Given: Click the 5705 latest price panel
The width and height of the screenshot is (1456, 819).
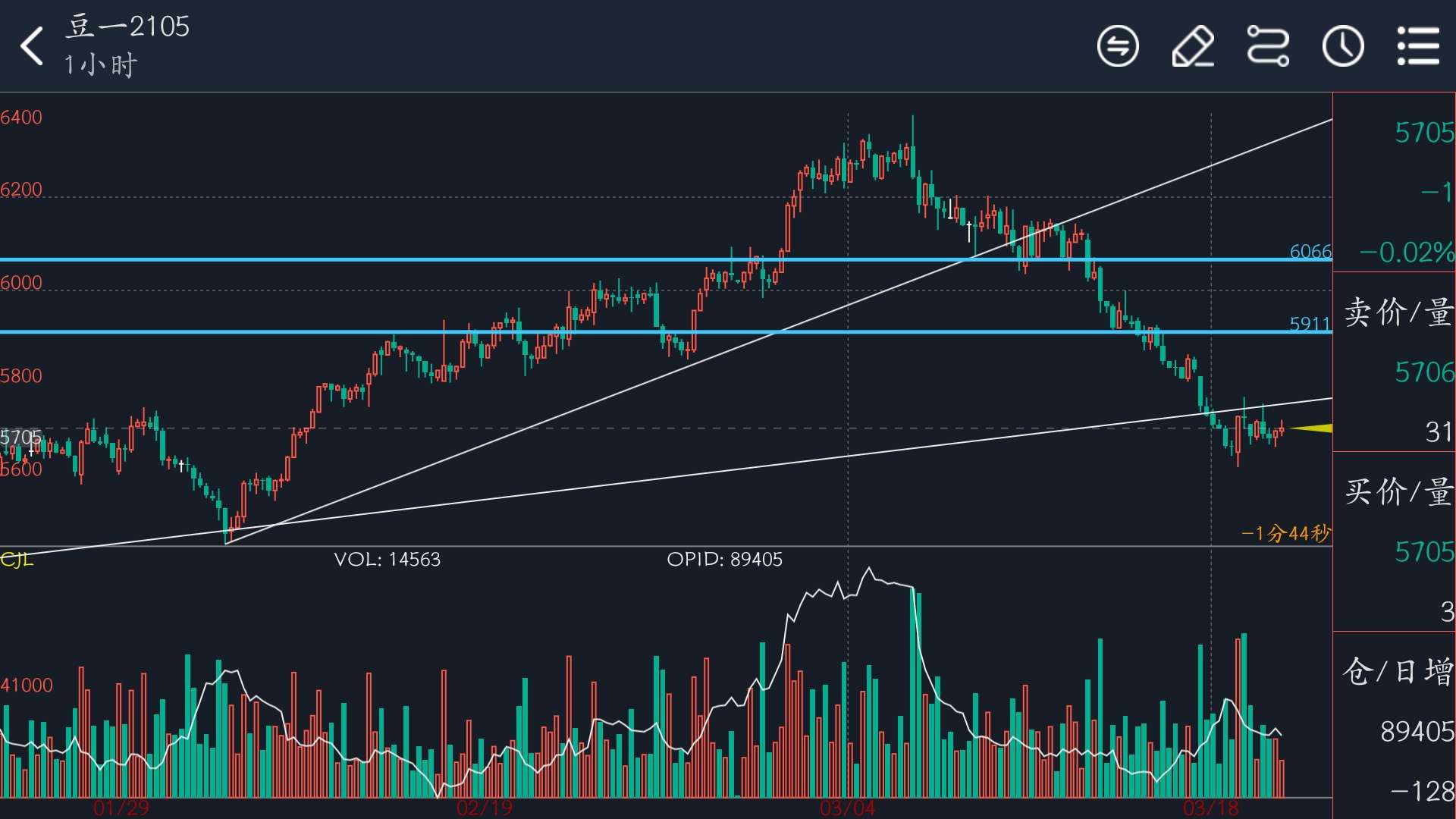Looking at the screenshot, I should 1395,182.
